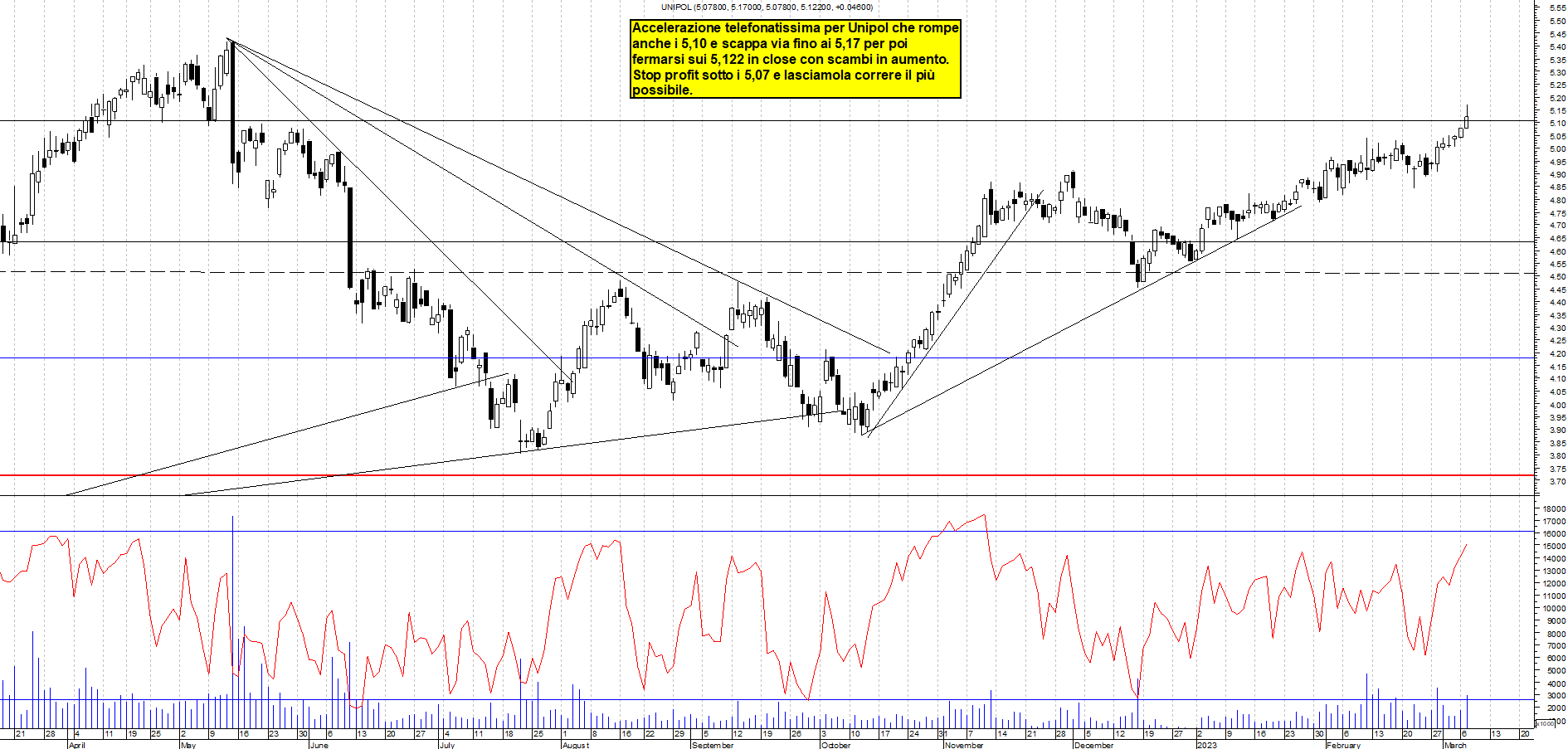This screenshot has width=1568, height=749.
Task: Click the June month label
Action: [x=318, y=745]
